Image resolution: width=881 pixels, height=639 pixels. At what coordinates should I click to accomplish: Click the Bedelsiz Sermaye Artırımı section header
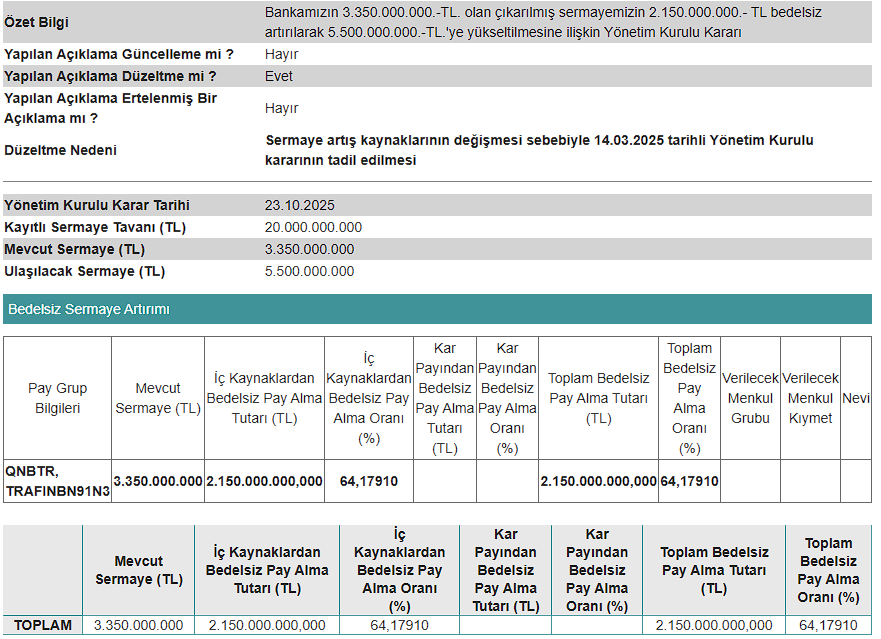[x=89, y=310]
